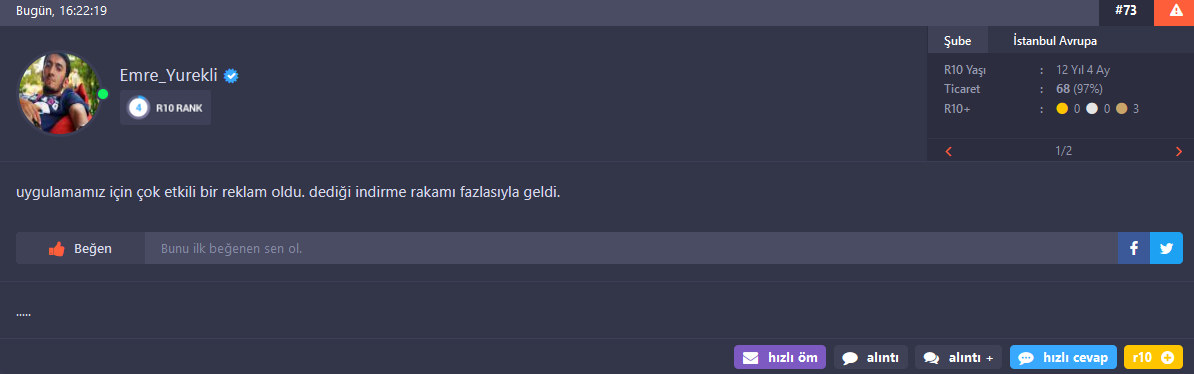Select the Şube tab
The width and height of the screenshot is (1194, 374).
[957, 40]
